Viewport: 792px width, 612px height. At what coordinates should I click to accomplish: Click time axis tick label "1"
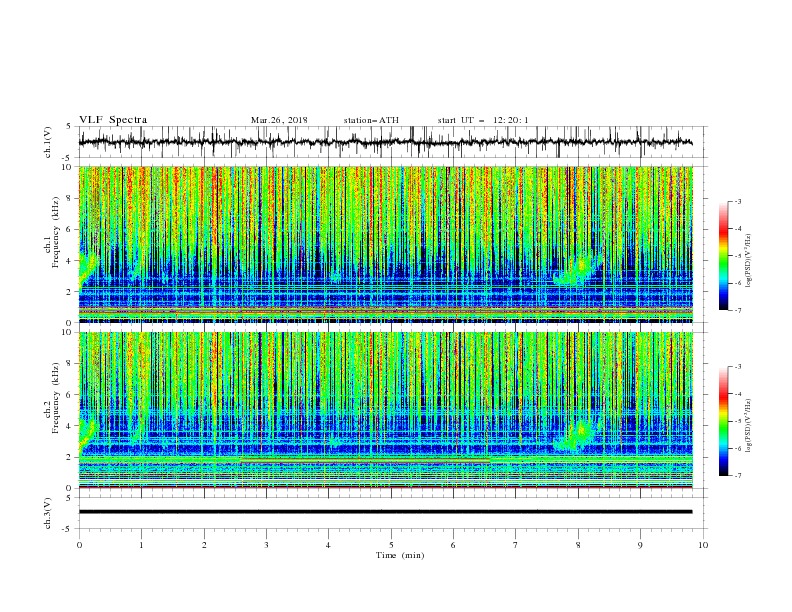coord(141,545)
